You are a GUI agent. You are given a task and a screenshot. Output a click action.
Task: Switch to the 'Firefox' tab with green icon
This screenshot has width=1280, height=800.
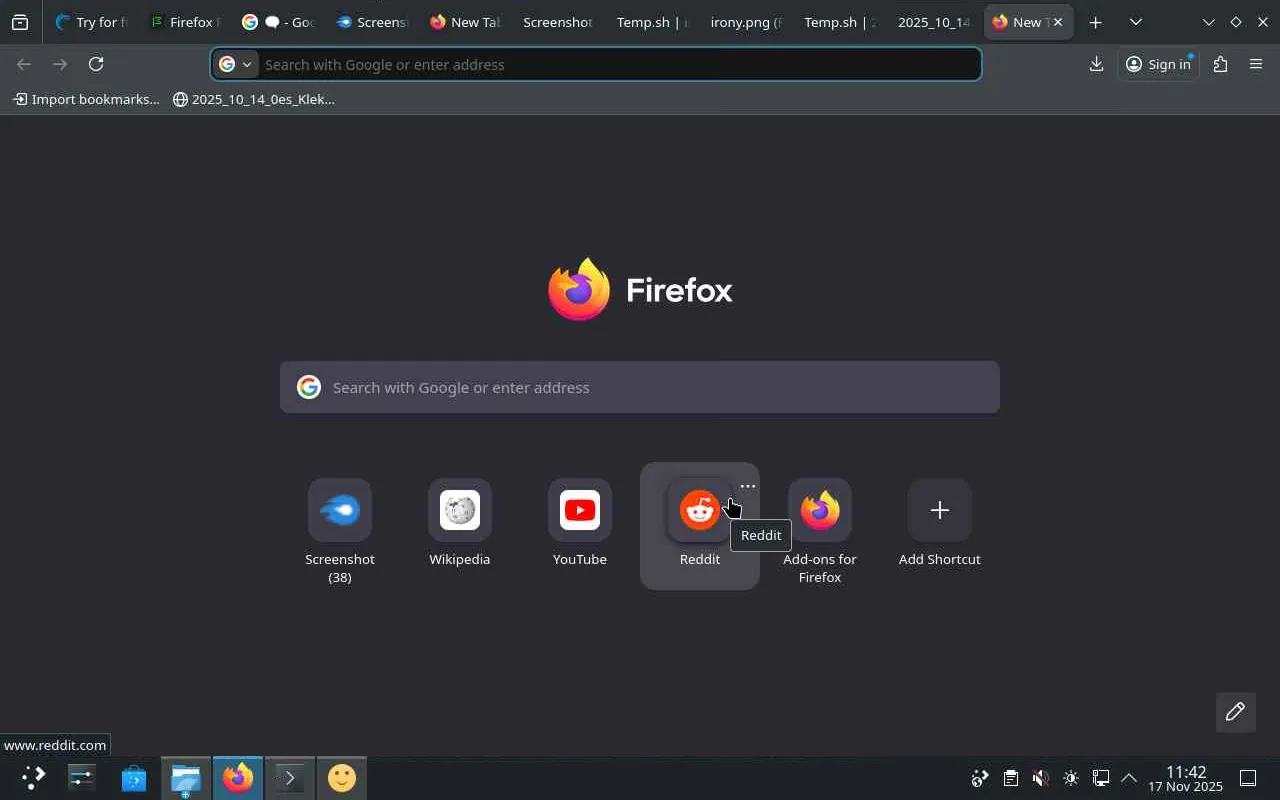coord(184,22)
